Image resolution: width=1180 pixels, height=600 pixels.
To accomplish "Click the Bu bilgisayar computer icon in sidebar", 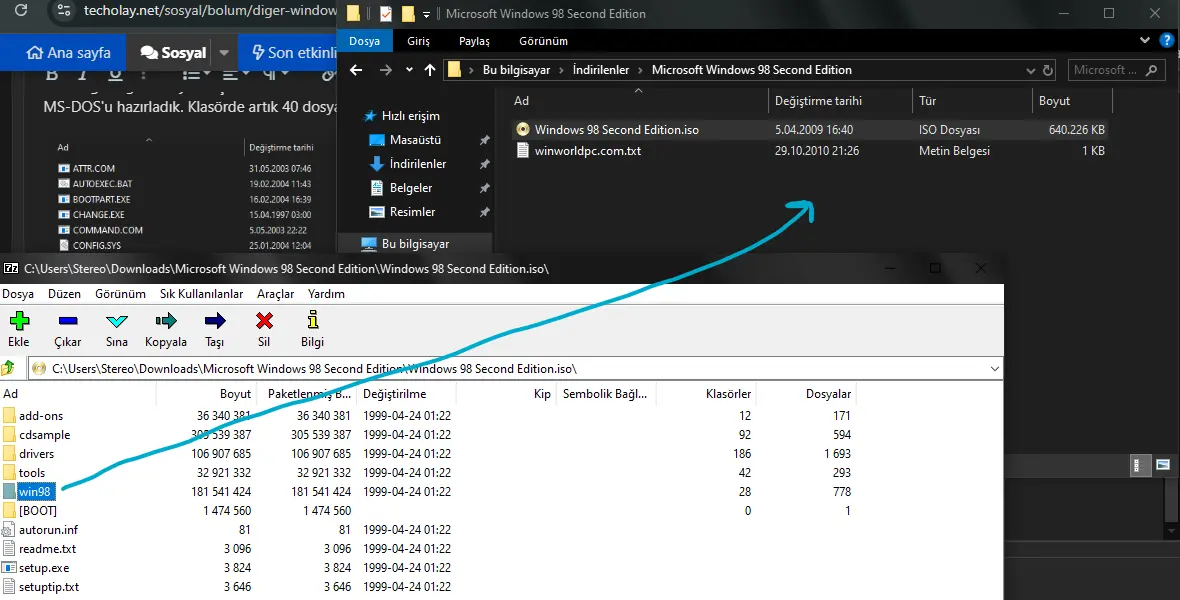I will click(x=369, y=244).
